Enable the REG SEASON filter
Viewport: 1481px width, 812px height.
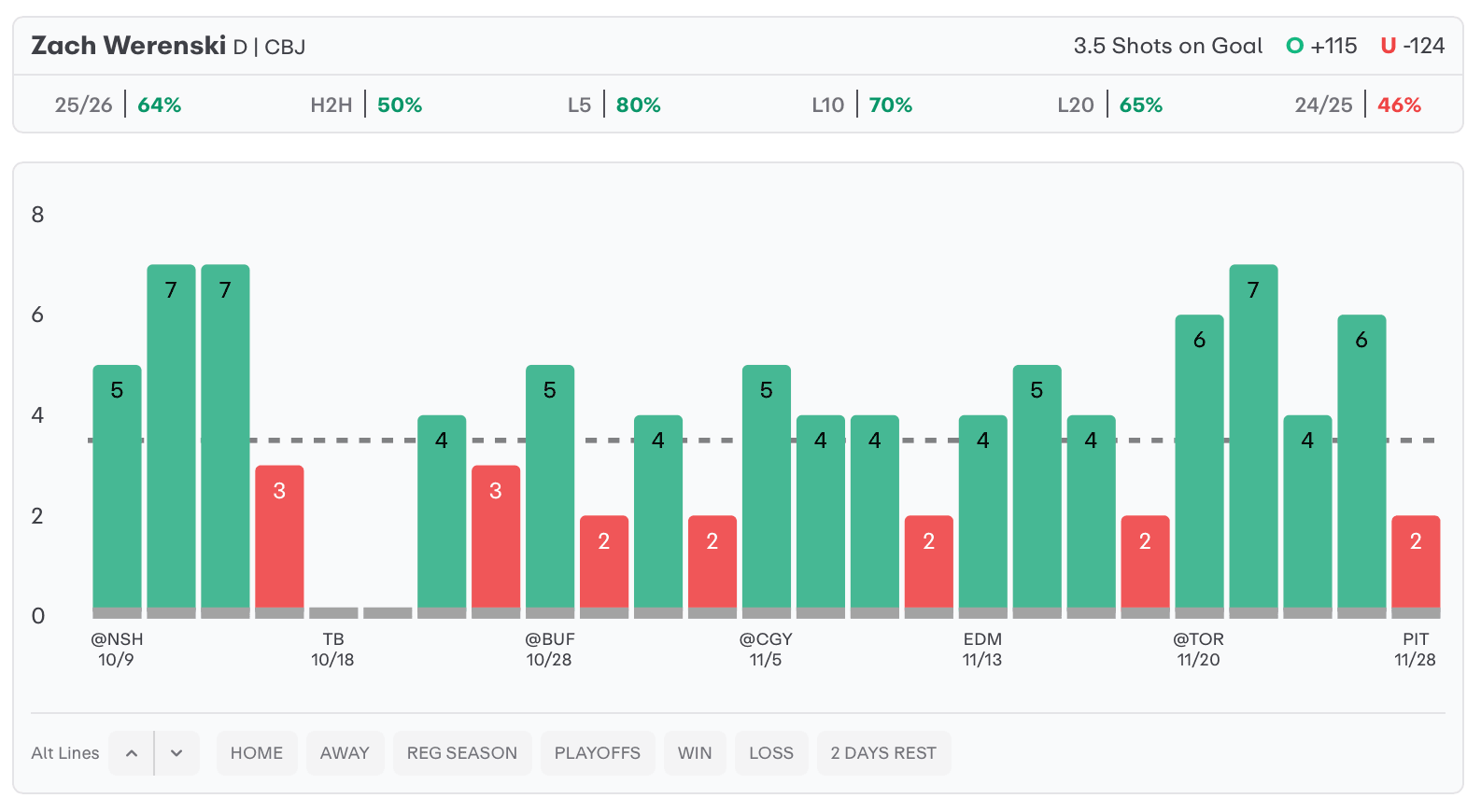[461, 753]
